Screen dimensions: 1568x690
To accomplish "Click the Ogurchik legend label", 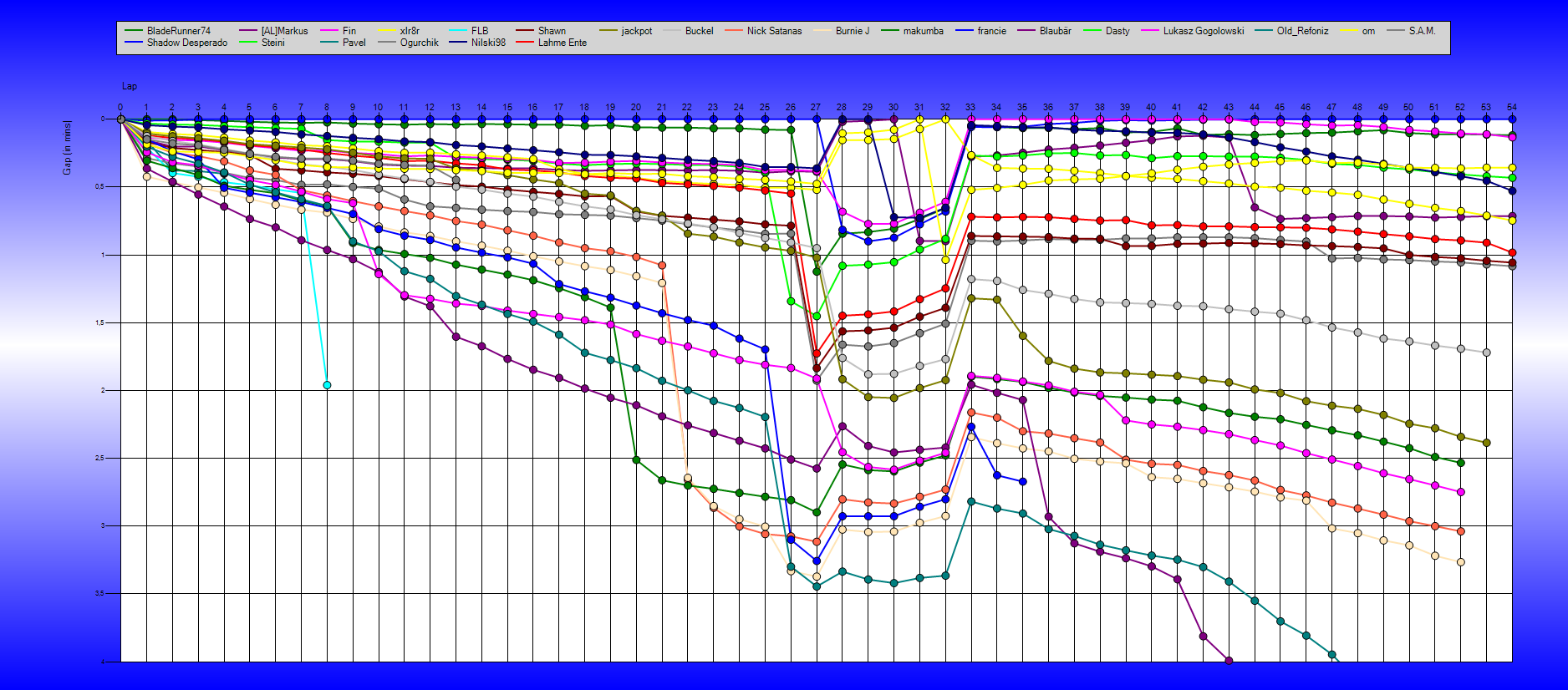I will pyautogui.click(x=420, y=43).
